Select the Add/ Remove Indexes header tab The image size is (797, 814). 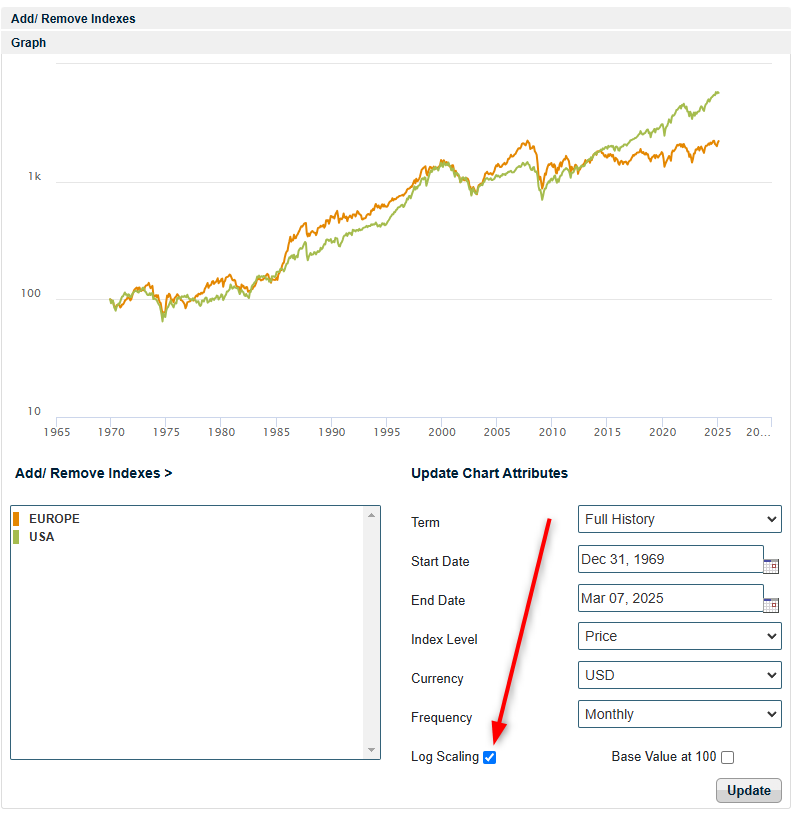73,18
